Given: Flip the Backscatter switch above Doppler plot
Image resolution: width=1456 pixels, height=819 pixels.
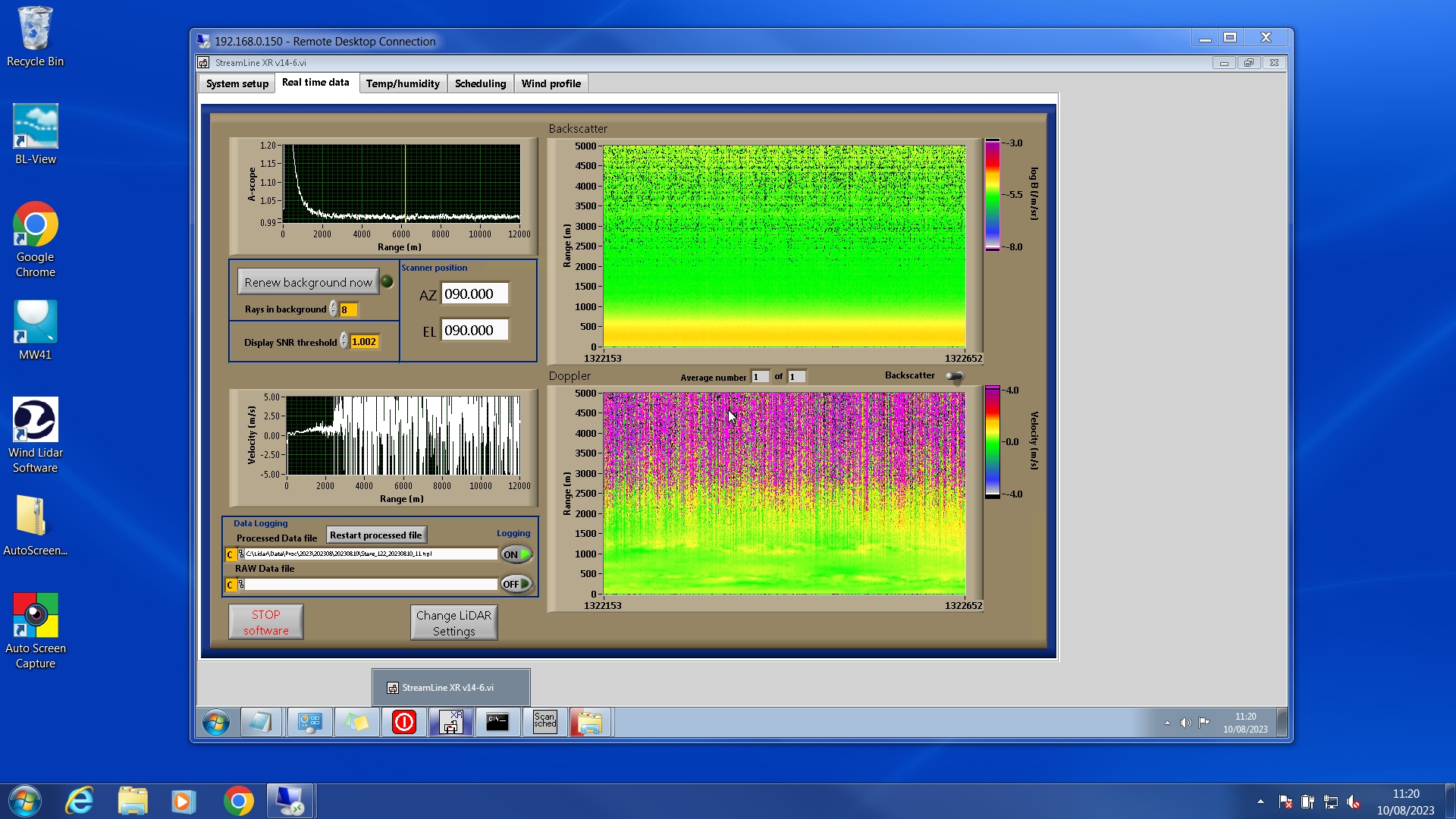Looking at the screenshot, I should point(955,376).
